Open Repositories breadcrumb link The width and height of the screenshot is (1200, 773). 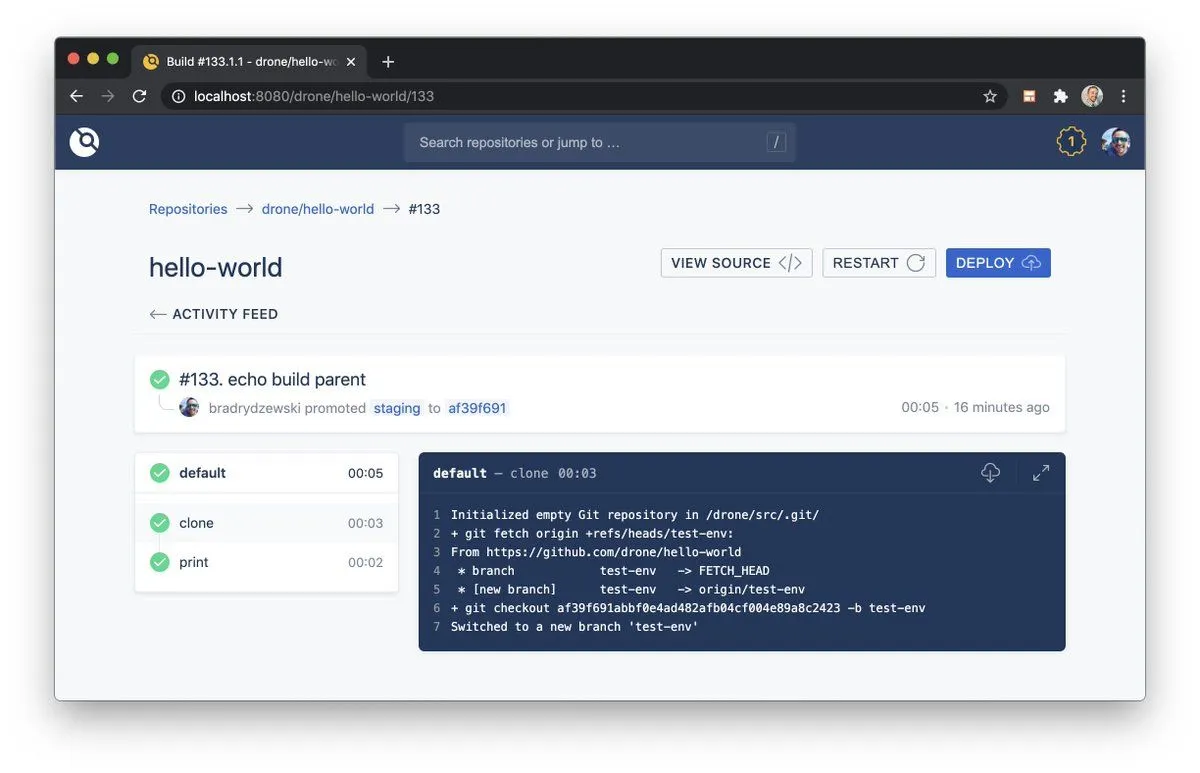pos(188,209)
